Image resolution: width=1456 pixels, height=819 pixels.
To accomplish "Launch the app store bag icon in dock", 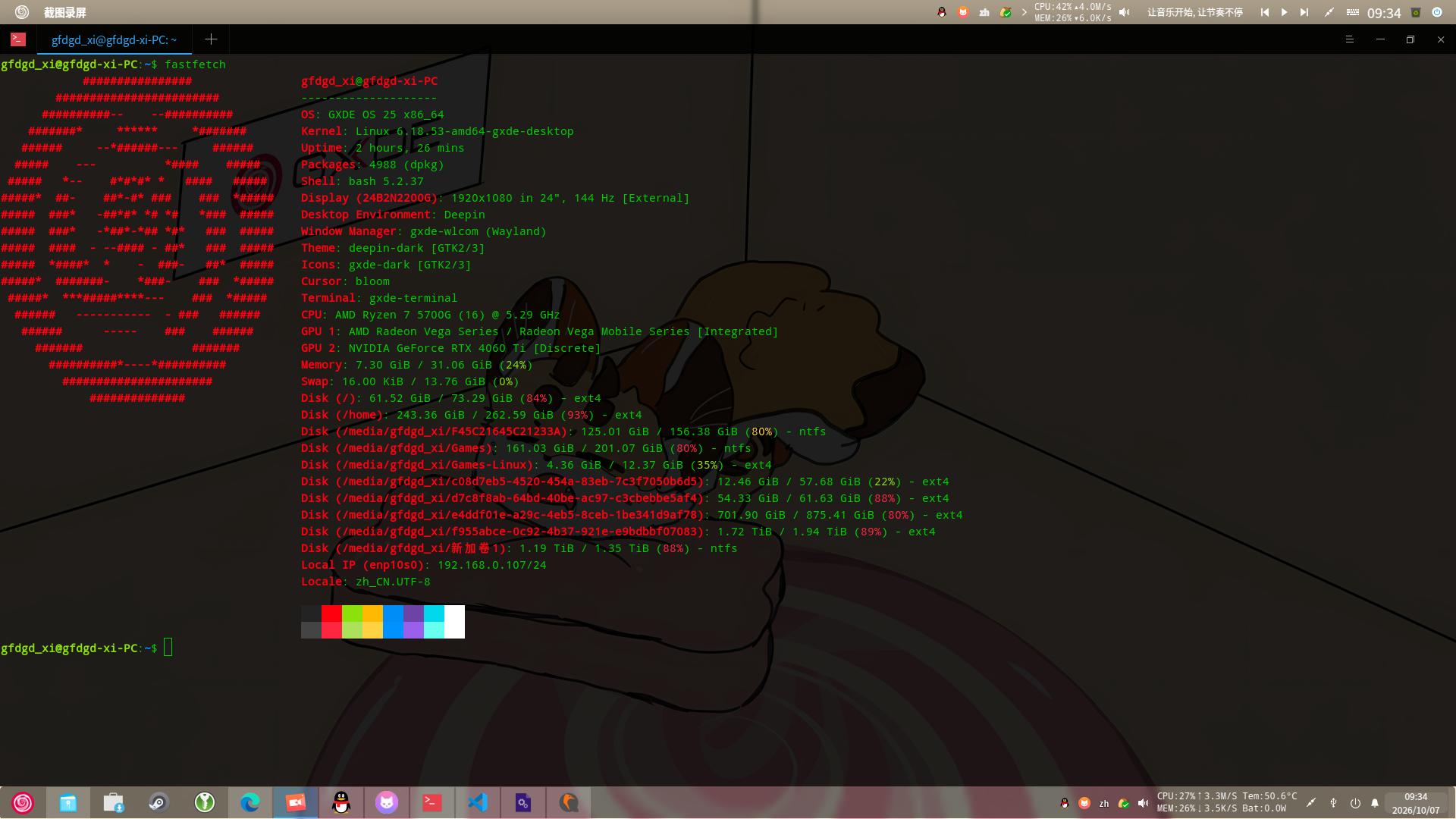I will click(114, 802).
